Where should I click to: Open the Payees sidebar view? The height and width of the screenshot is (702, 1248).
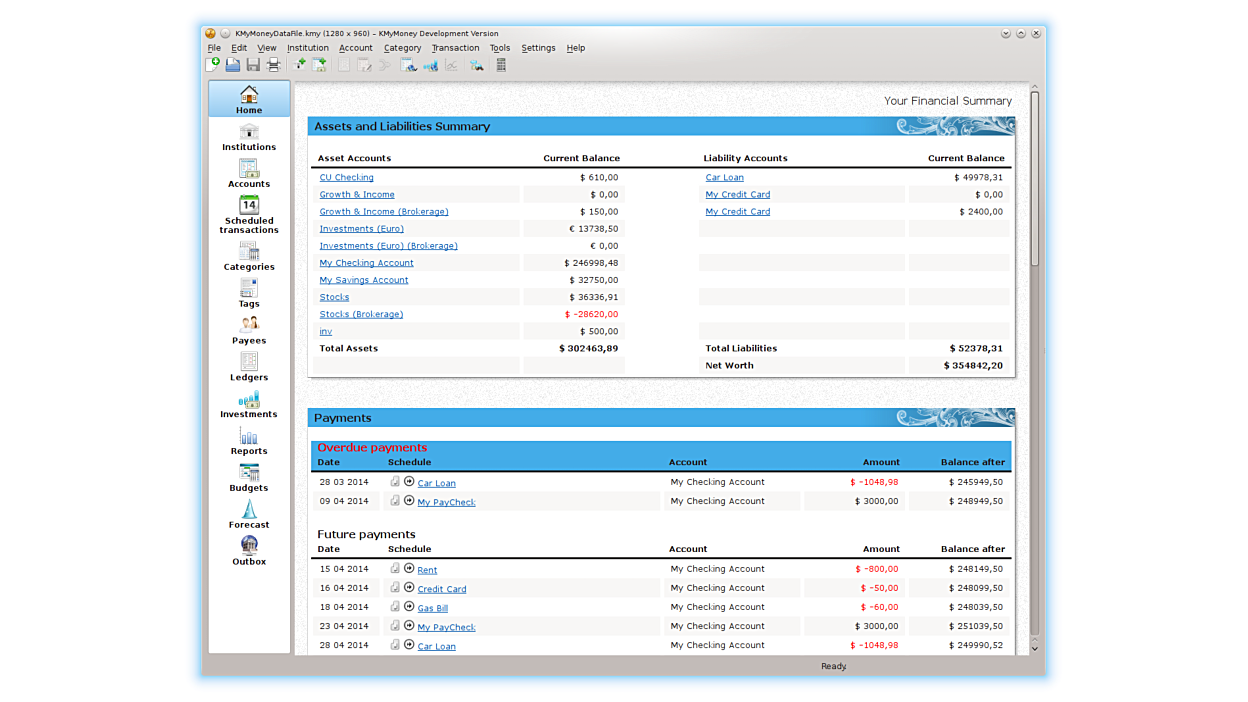(249, 330)
